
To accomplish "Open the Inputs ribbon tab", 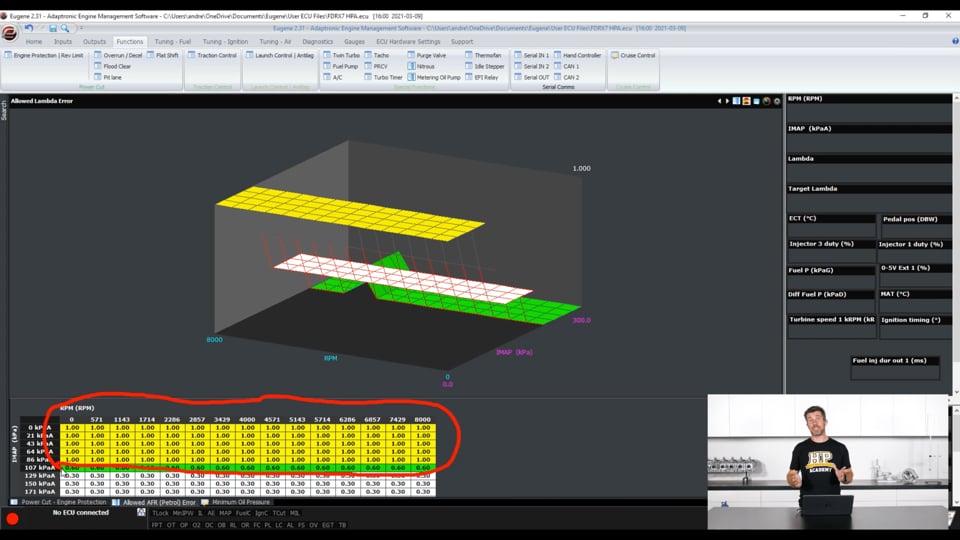I will click(62, 42).
